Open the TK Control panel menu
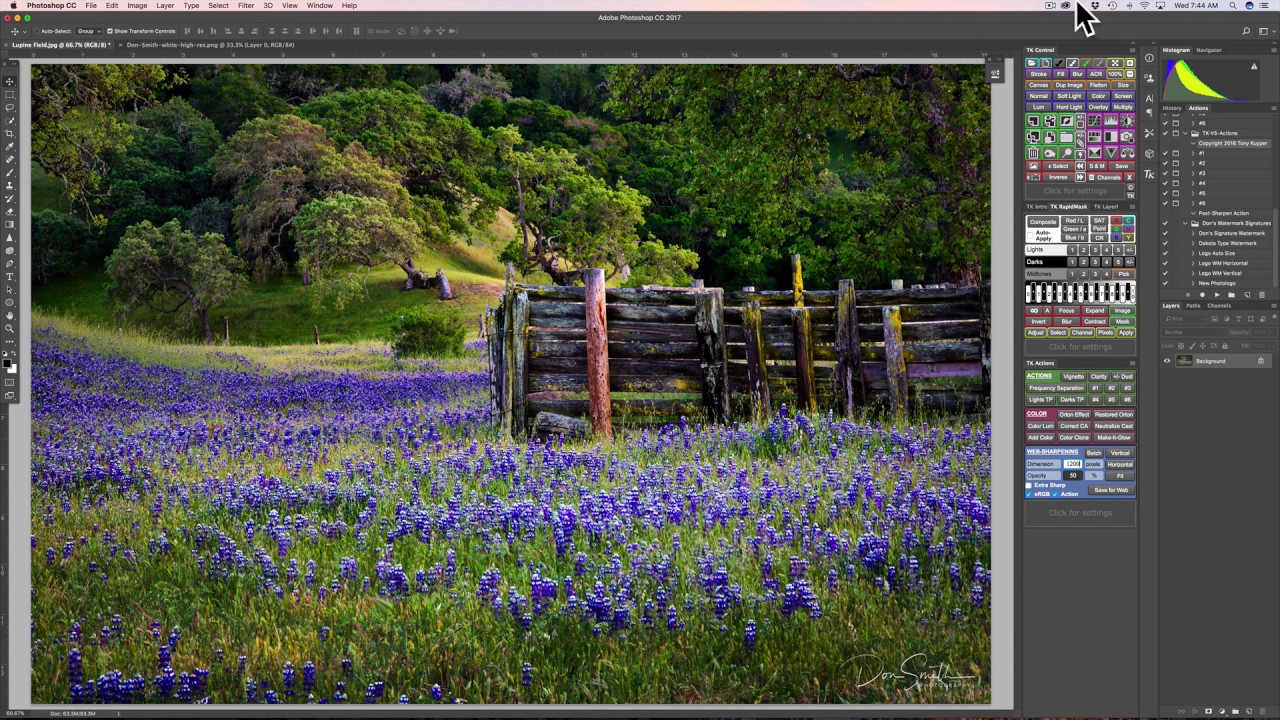The height and width of the screenshot is (720, 1280). coord(1132,50)
